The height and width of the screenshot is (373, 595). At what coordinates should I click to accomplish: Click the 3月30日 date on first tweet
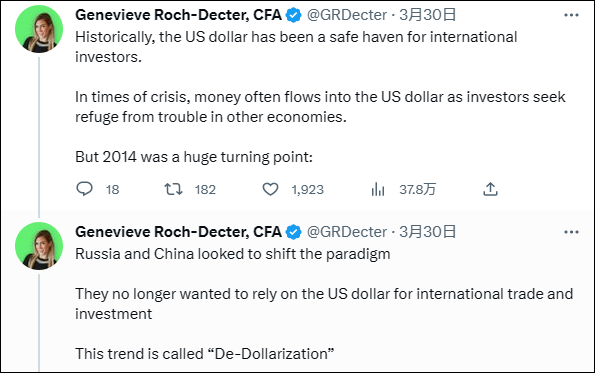click(427, 15)
